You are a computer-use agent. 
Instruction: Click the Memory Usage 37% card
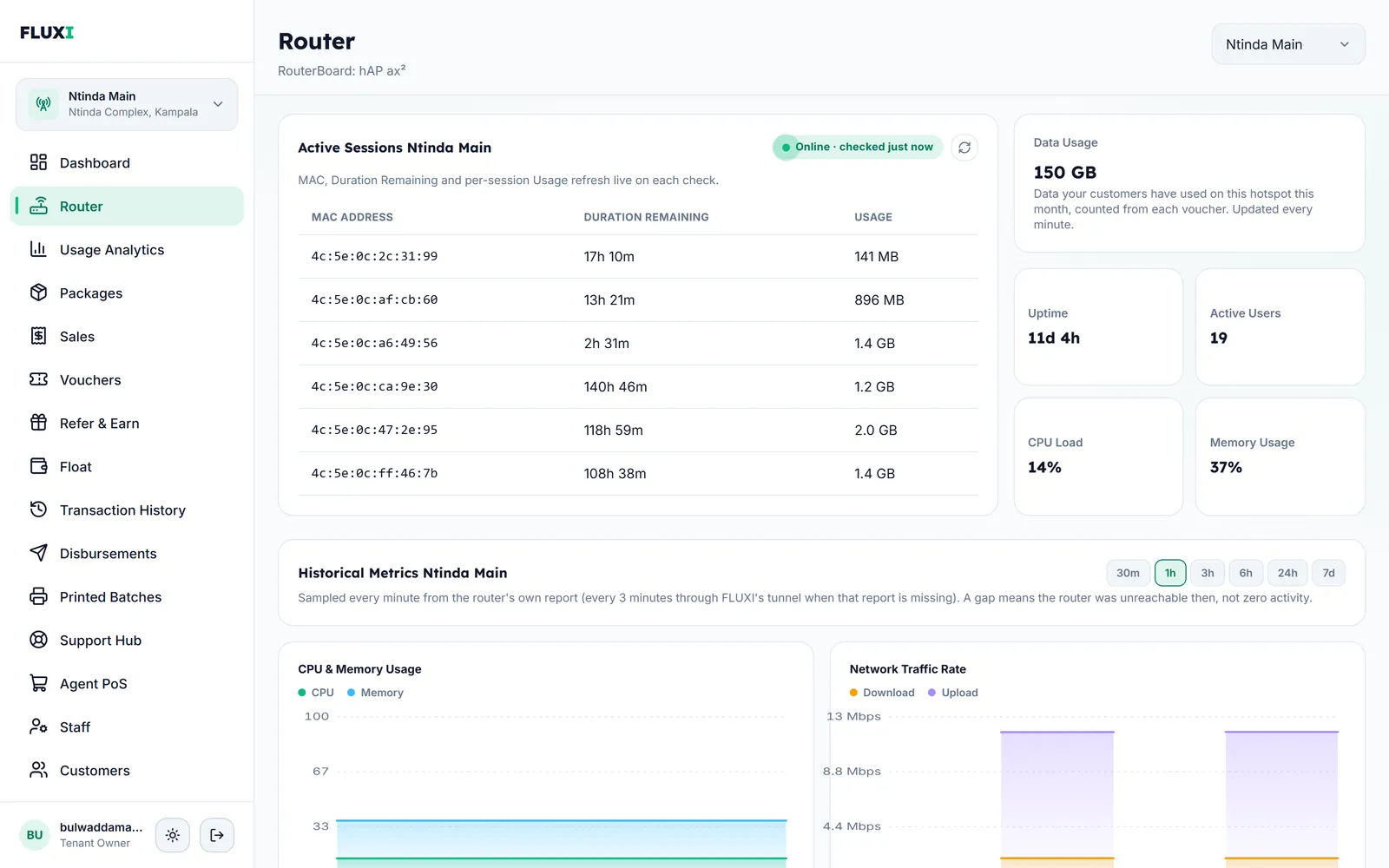point(1280,457)
